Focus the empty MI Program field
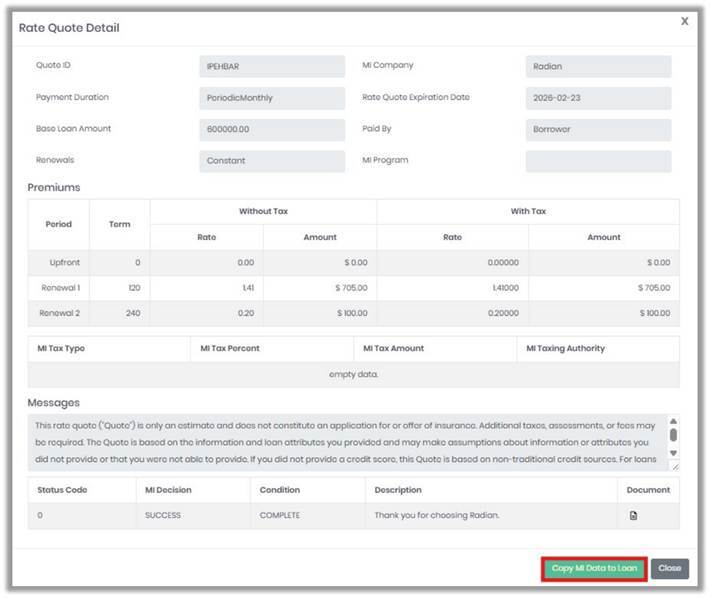 click(x=598, y=161)
